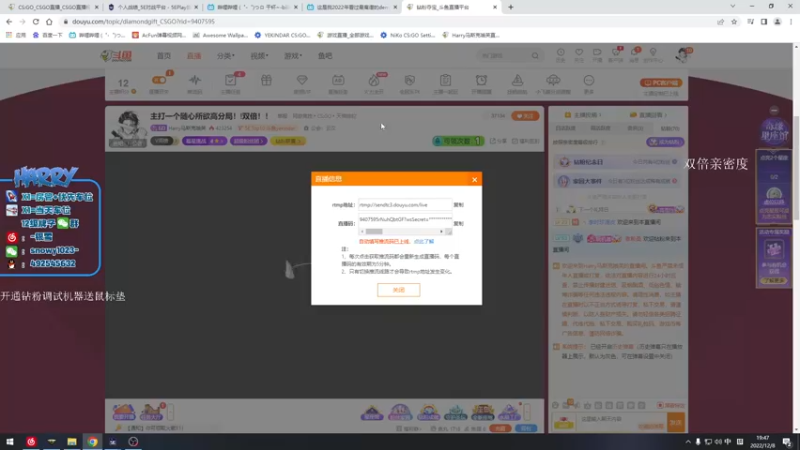Open the Windows Start menu
The width and height of the screenshot is (800, 450).
tap(10, 442)
